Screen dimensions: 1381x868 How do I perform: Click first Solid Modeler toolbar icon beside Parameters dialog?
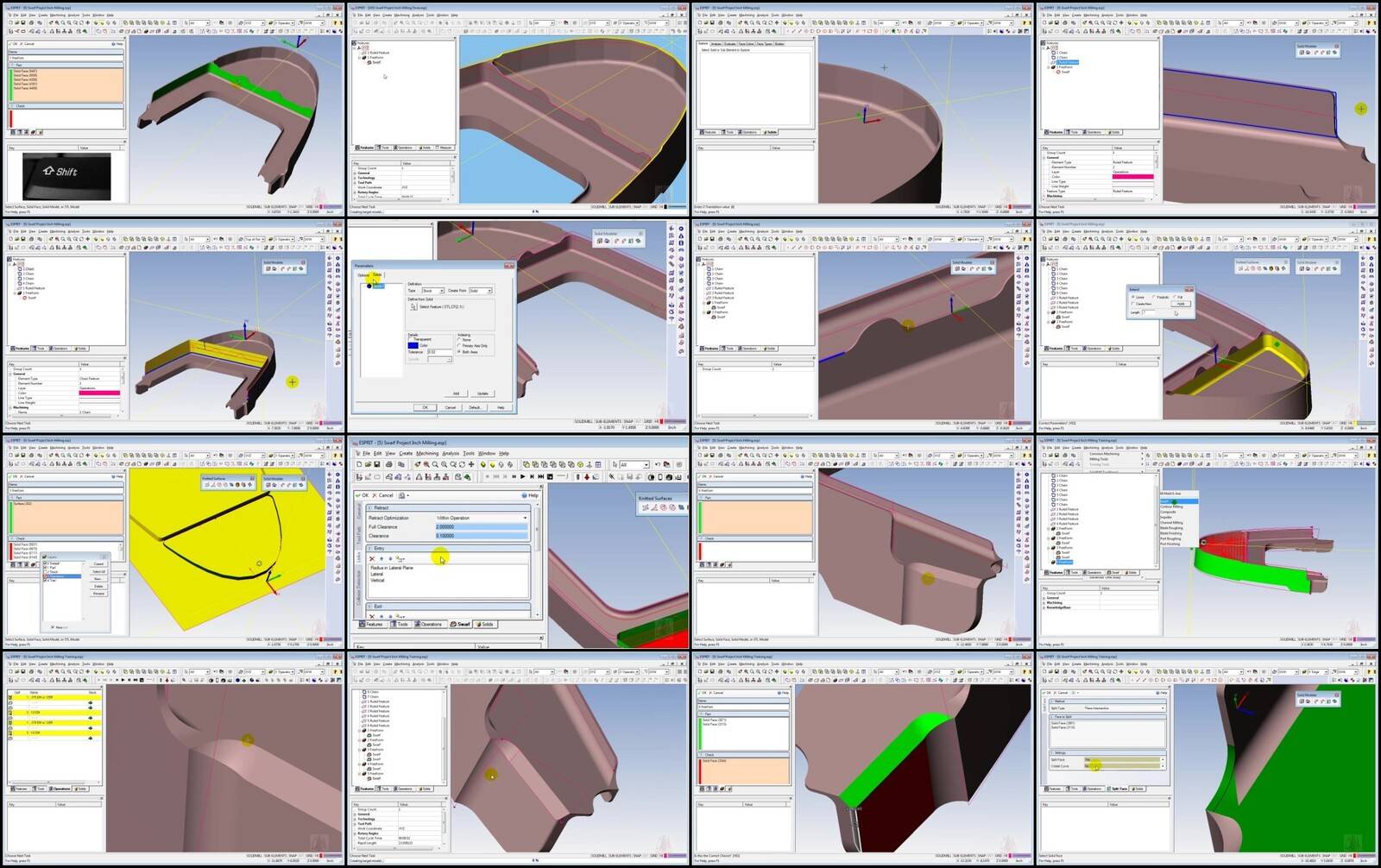click(x=600, y=241)
